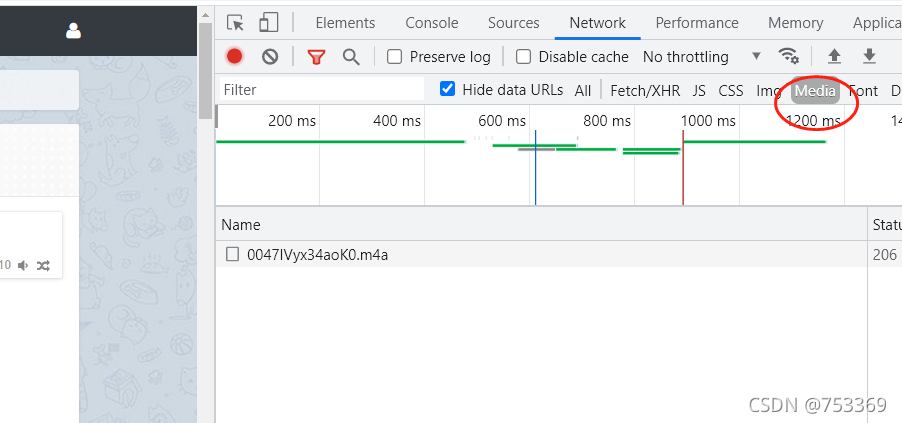Mute audio via speaker icon

click(x=23, y=265)
